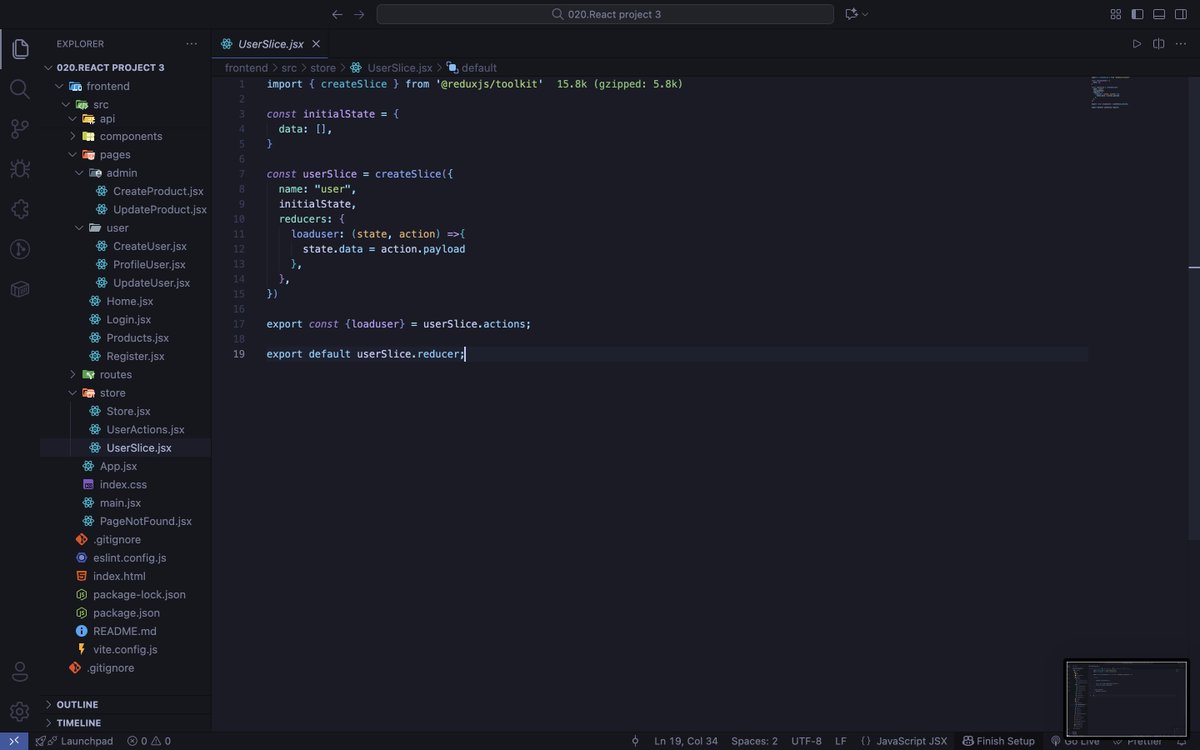This screenshot has height=750, width=1200.
Task: Click React icon next to Home.jsx
Action: 95,301
